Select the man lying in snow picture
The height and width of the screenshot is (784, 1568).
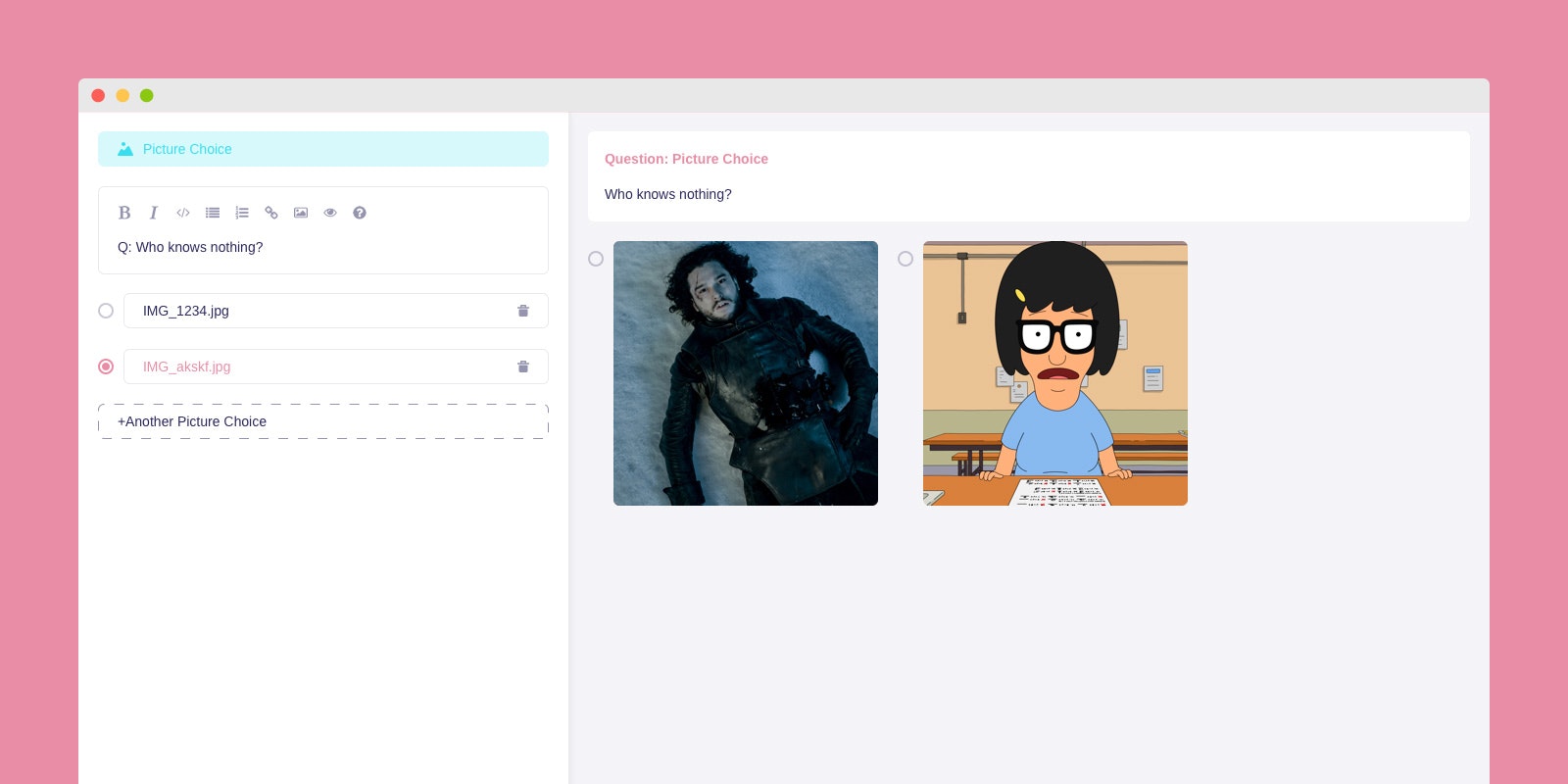(x=746, y=373)
